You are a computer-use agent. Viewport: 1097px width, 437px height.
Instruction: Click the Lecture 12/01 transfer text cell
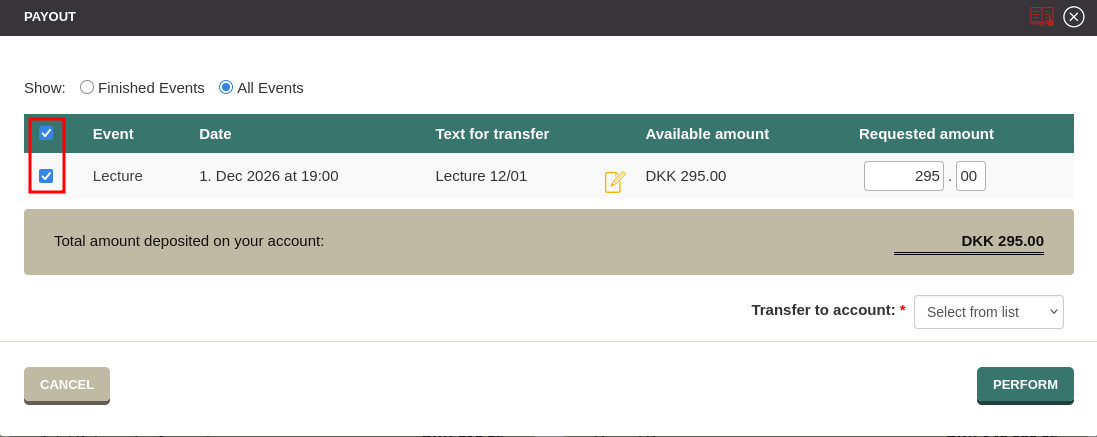481,176
